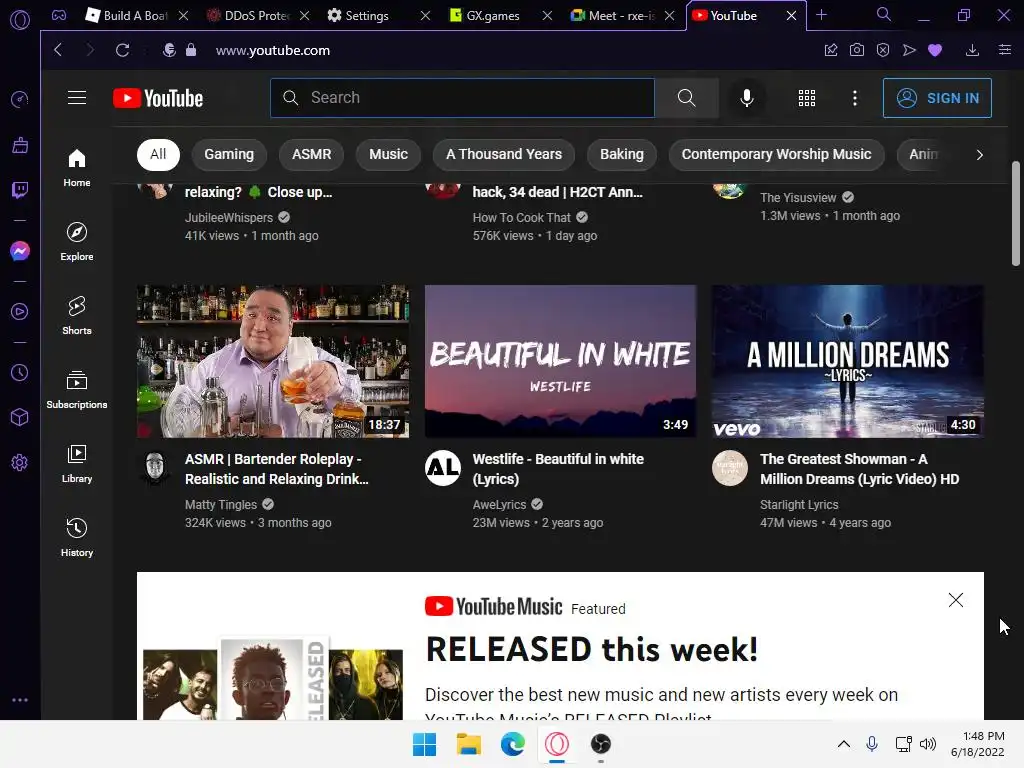1024x768 pixels.
Task: Play A Million Dreams thumbnail
Action: pyautogui.click(x=848, y=361)
